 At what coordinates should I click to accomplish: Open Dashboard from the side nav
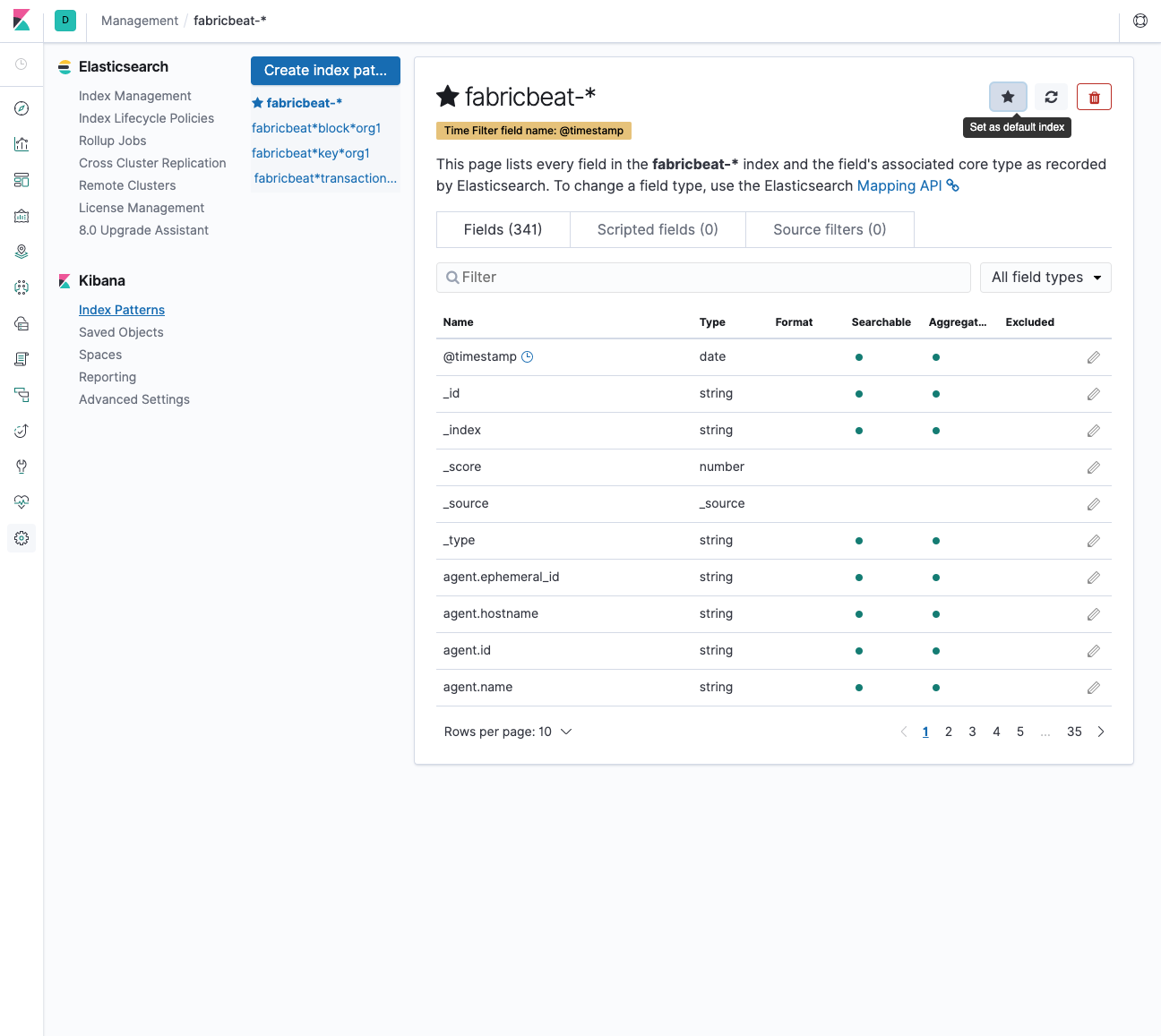pyautogui.click(x=21, y=180)
